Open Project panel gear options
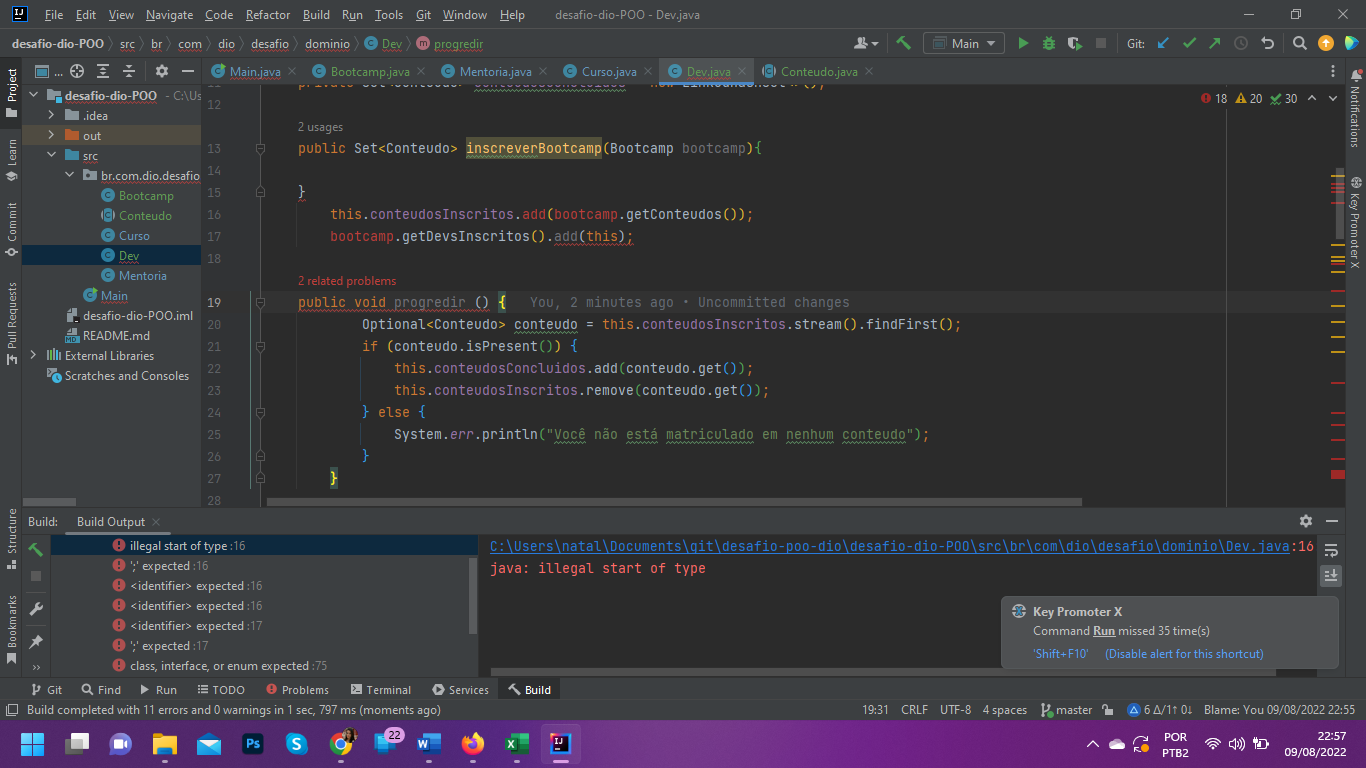This screenshot has width=1366, height=768. pyautogui.click(x=161, y=71)
